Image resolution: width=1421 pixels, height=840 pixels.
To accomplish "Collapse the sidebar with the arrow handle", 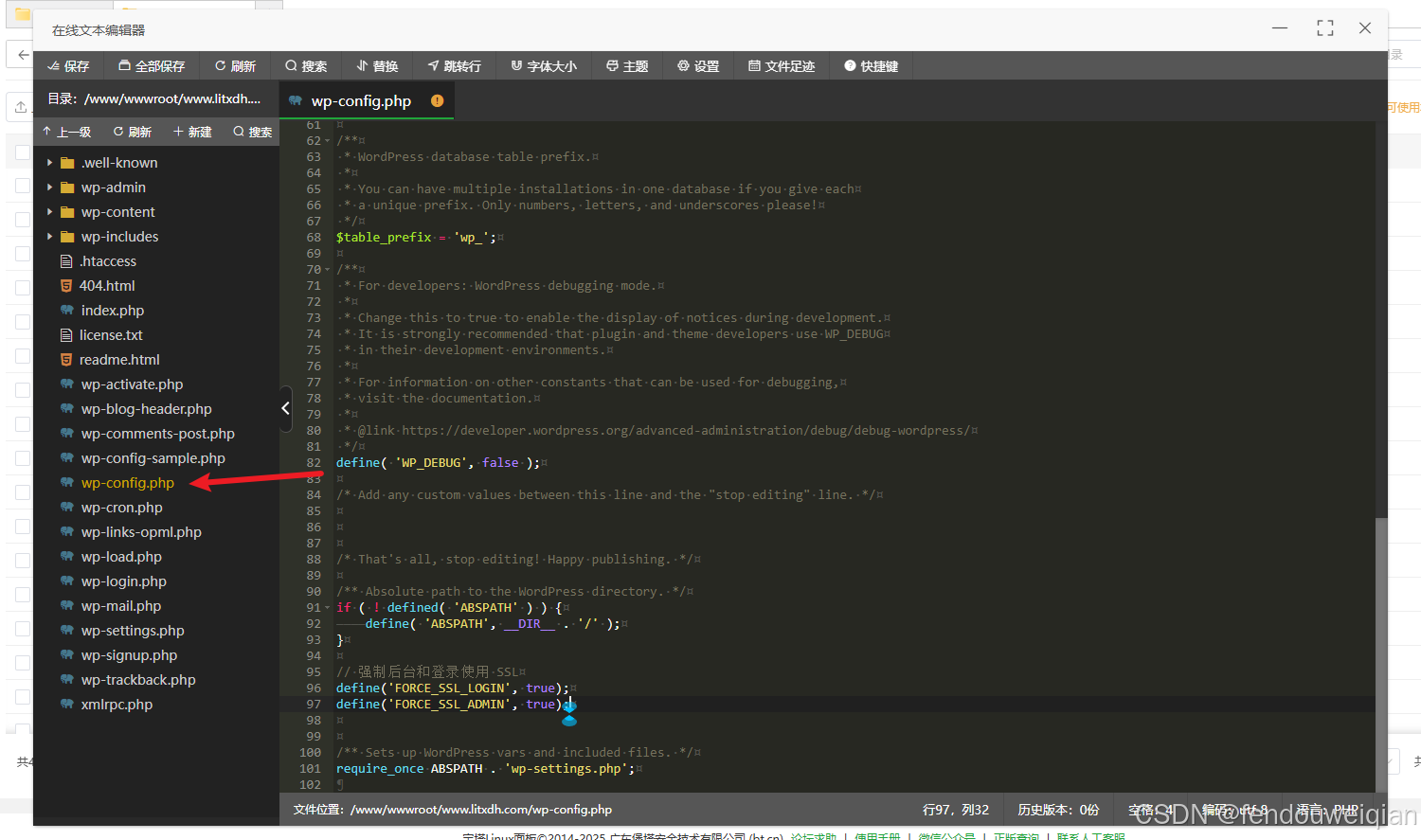I will (x=285, y=408).
